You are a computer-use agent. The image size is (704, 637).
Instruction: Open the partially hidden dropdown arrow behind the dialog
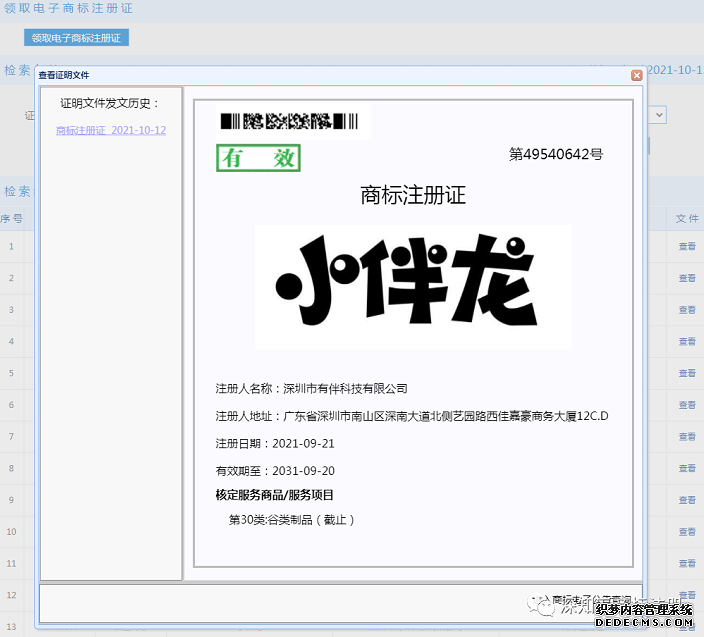tap(658, 115)
